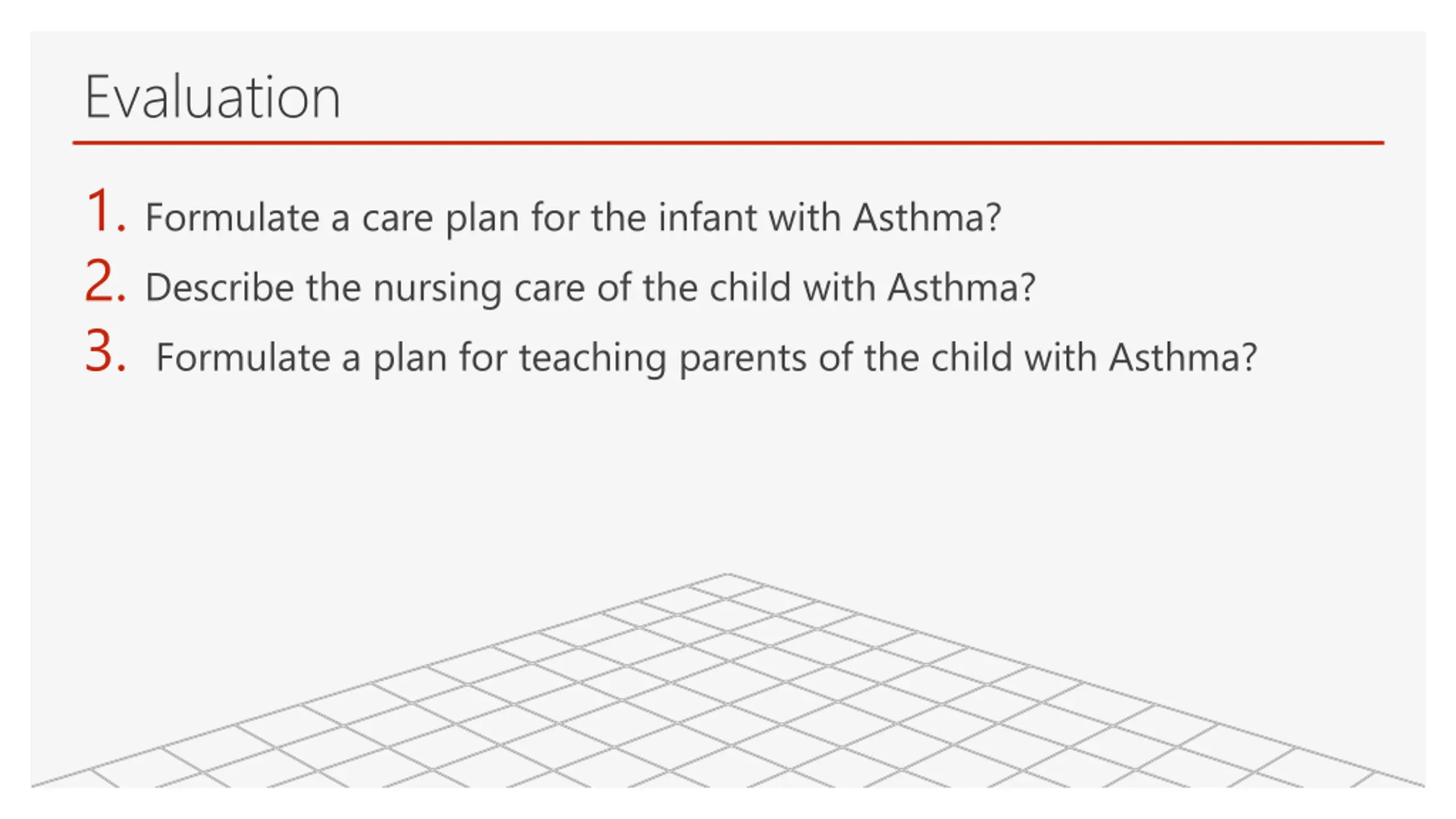Screen dimensions: 1456x819
Task: Click "nursing care" in the second question
Action: 479,289
